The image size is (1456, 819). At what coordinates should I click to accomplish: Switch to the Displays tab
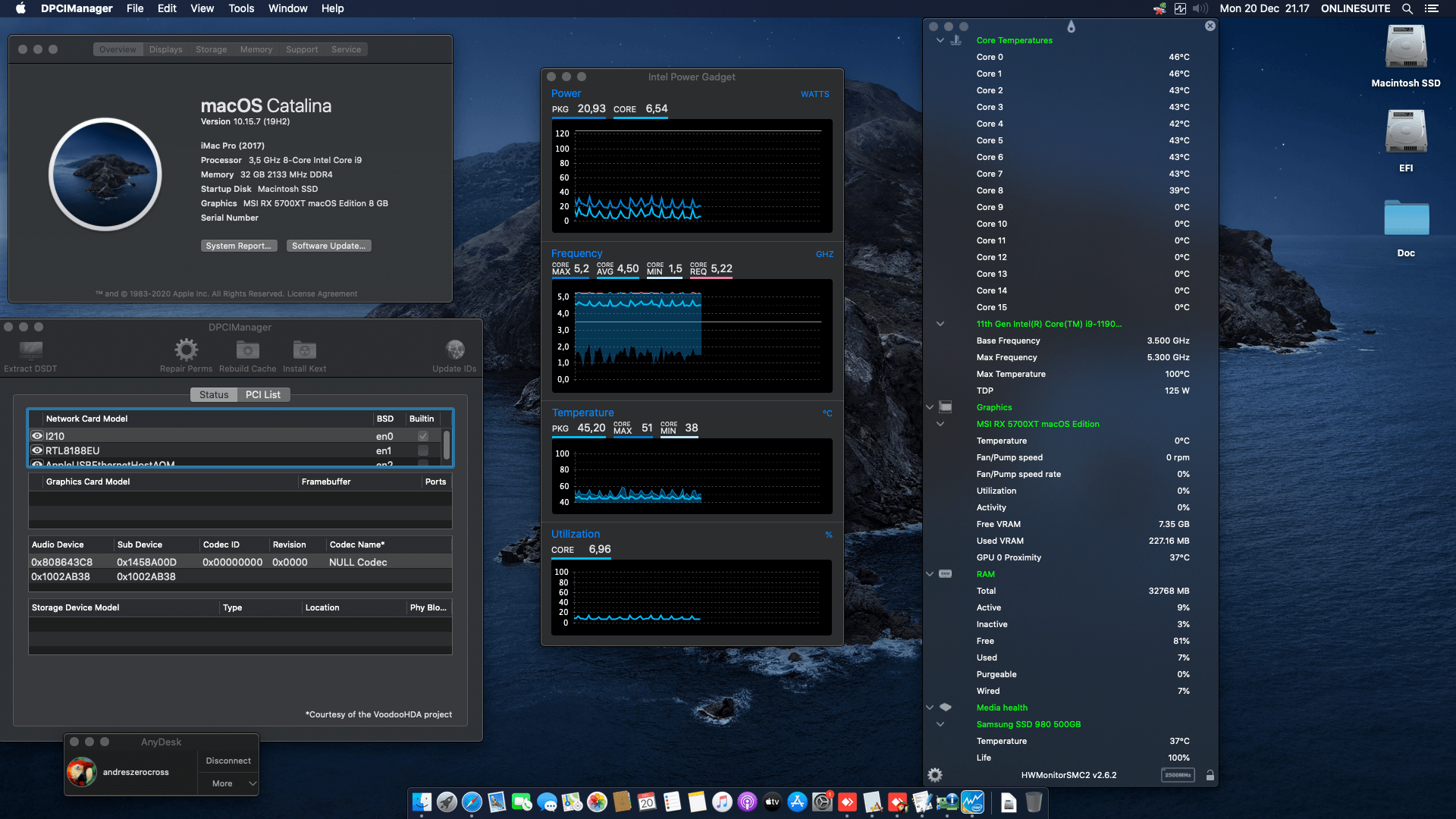click(x=165, y=49)
